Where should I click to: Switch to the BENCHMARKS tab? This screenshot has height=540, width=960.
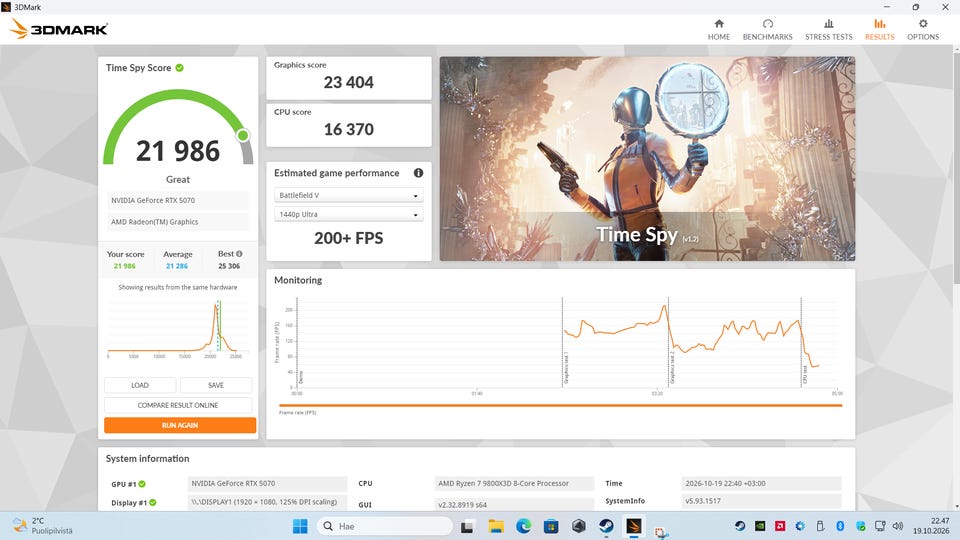click(x=767, y=29)
